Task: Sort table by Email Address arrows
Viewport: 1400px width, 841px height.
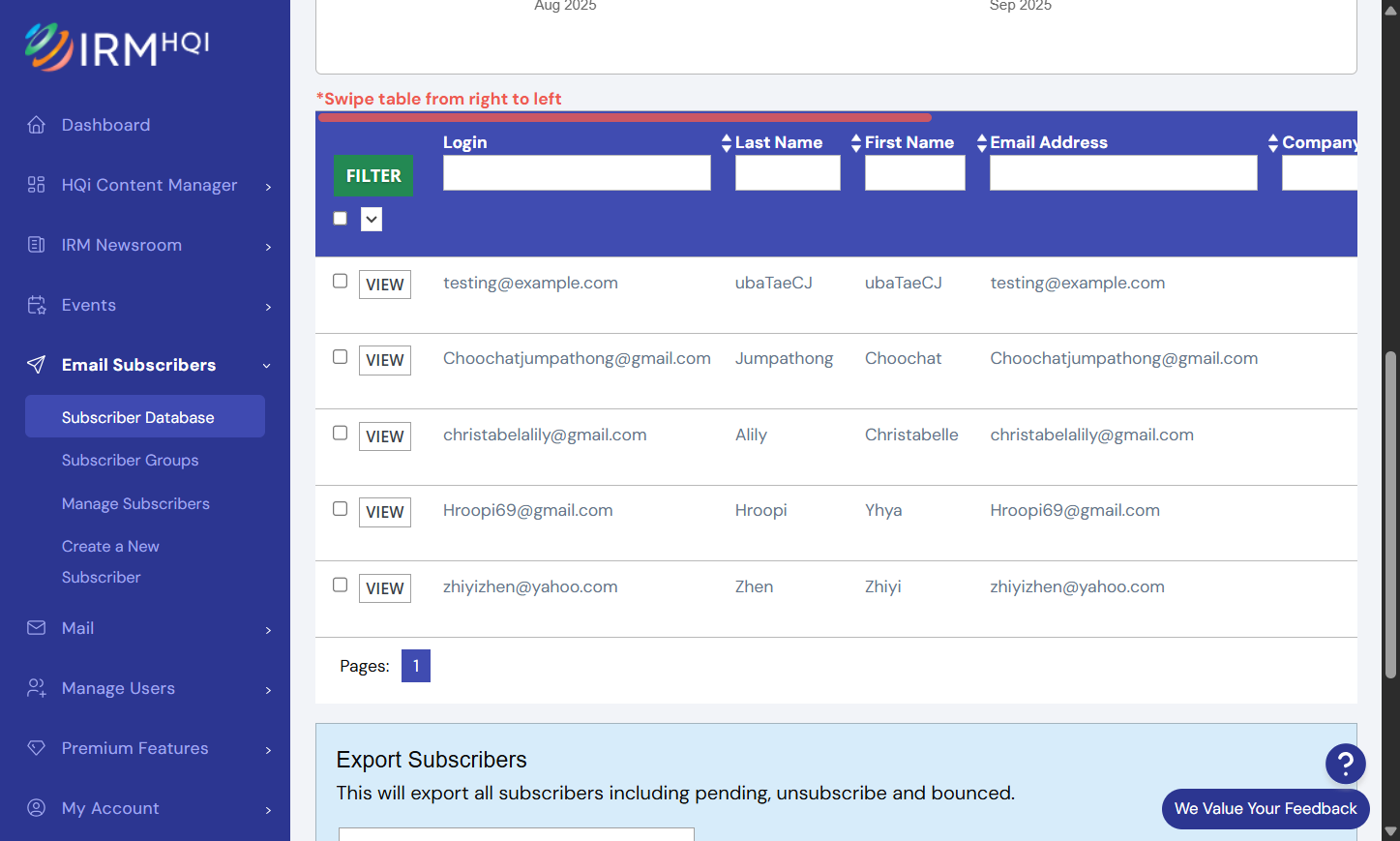Action: point(982,143)
